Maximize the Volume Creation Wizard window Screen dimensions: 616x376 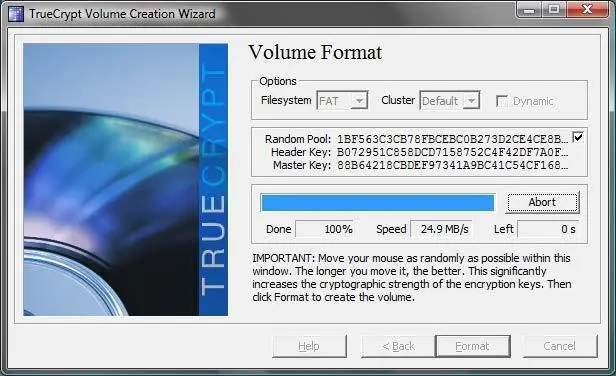[554, 9]
